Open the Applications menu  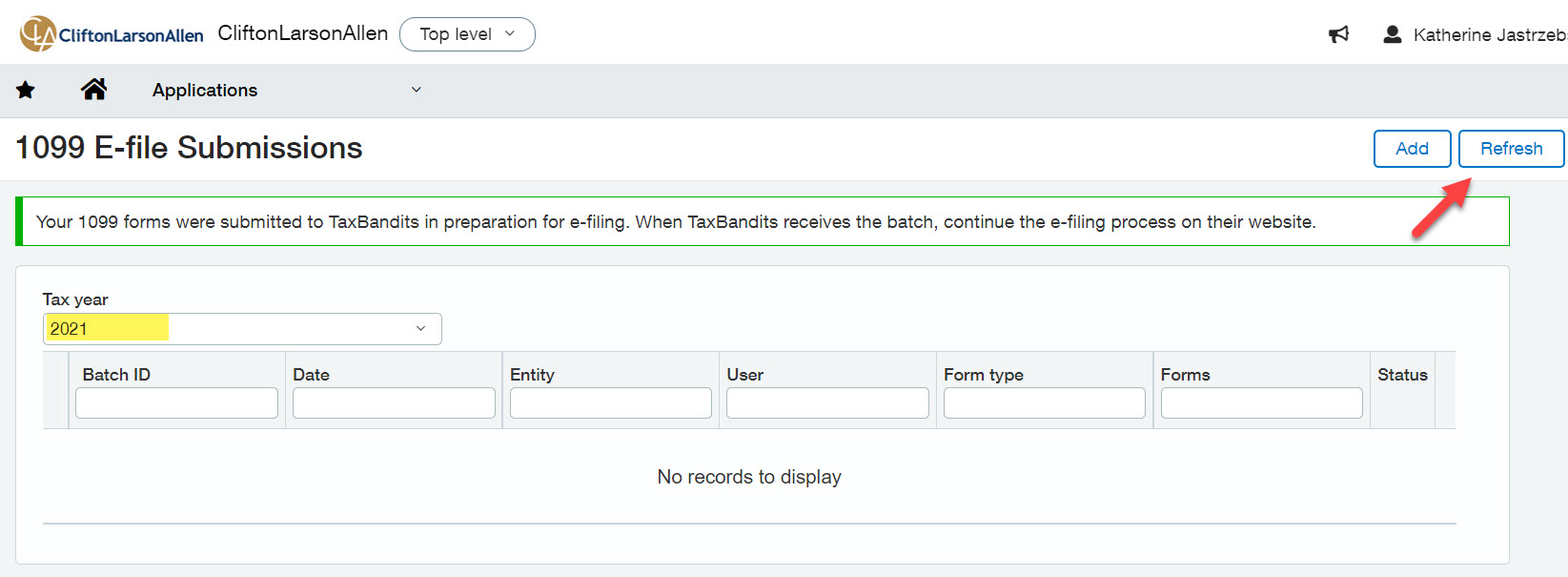click(205, 90)
